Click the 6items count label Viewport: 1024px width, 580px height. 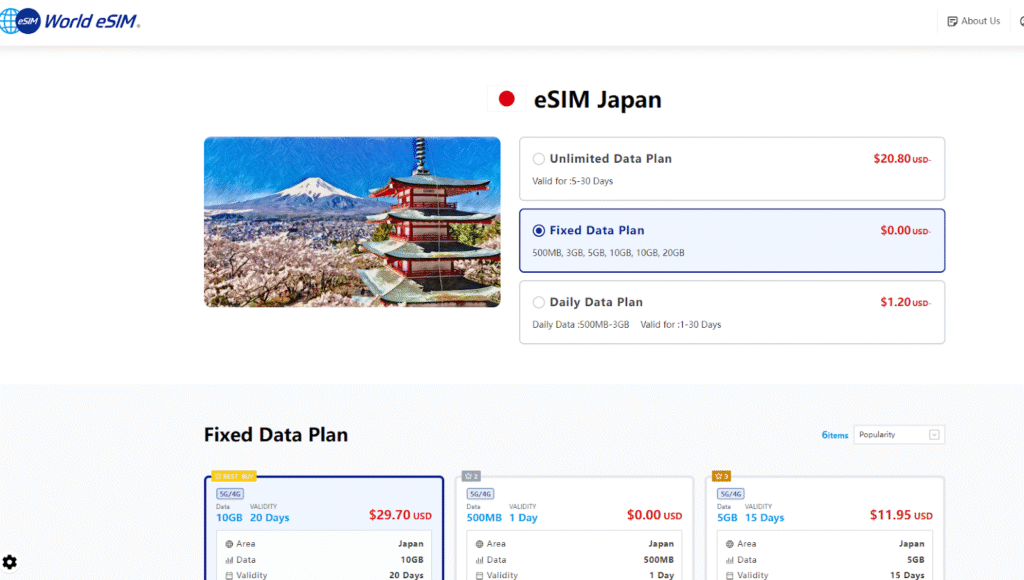(835, 435)
